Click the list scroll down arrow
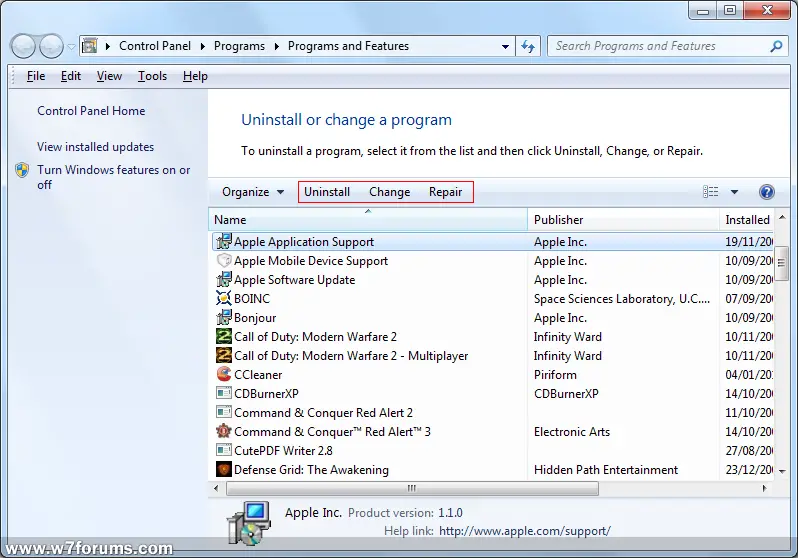Viewport: 798px width, 558px height. (781, 472)
